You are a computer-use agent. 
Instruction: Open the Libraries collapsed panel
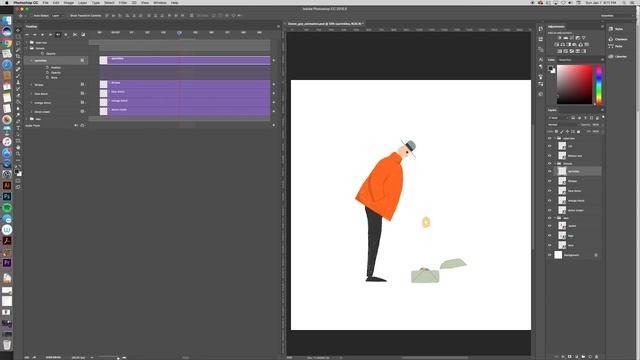click(618, 56)
